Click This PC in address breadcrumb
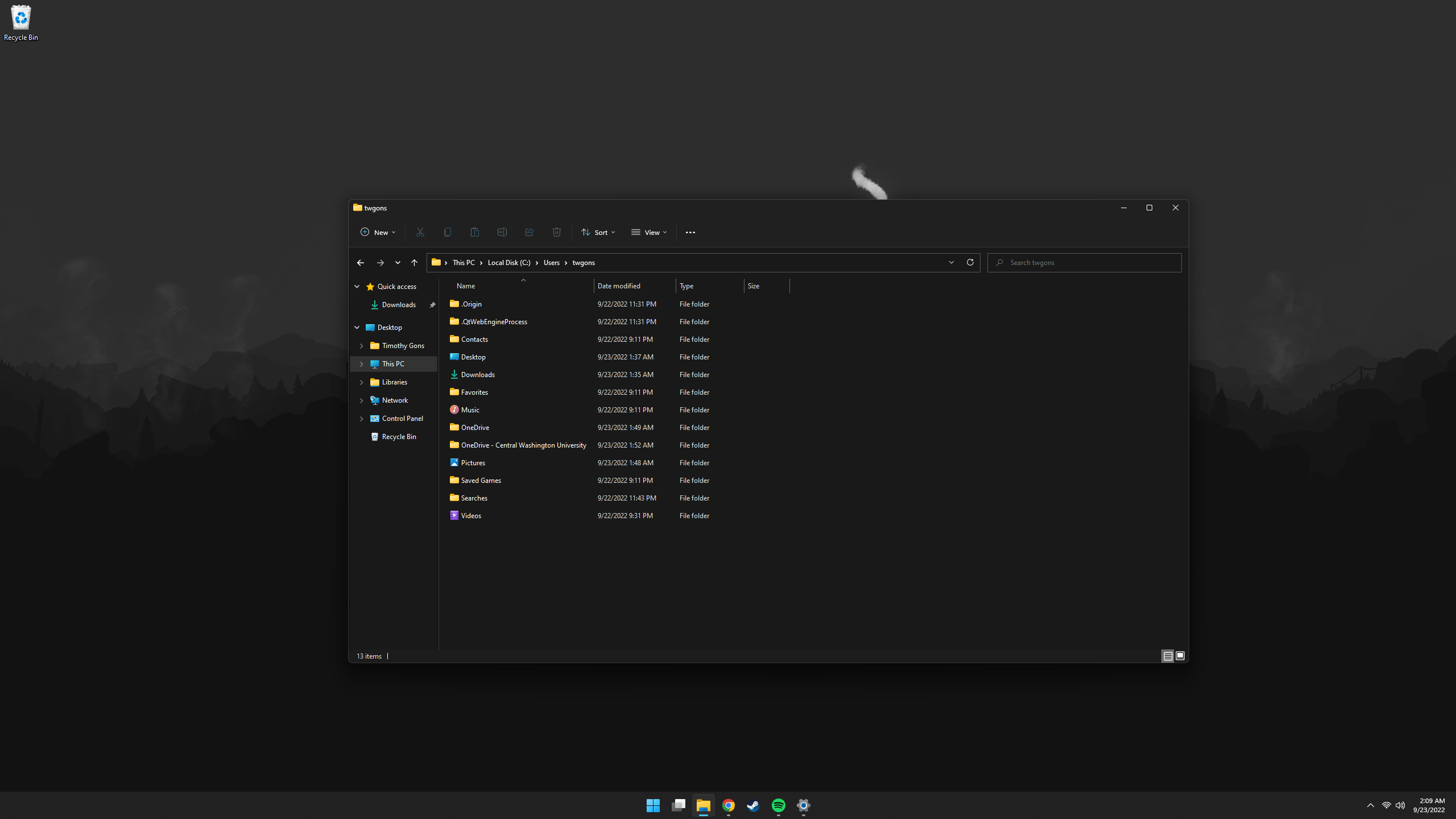The width and height of the screenshot is (1456, 819). (x=464, y=263)
